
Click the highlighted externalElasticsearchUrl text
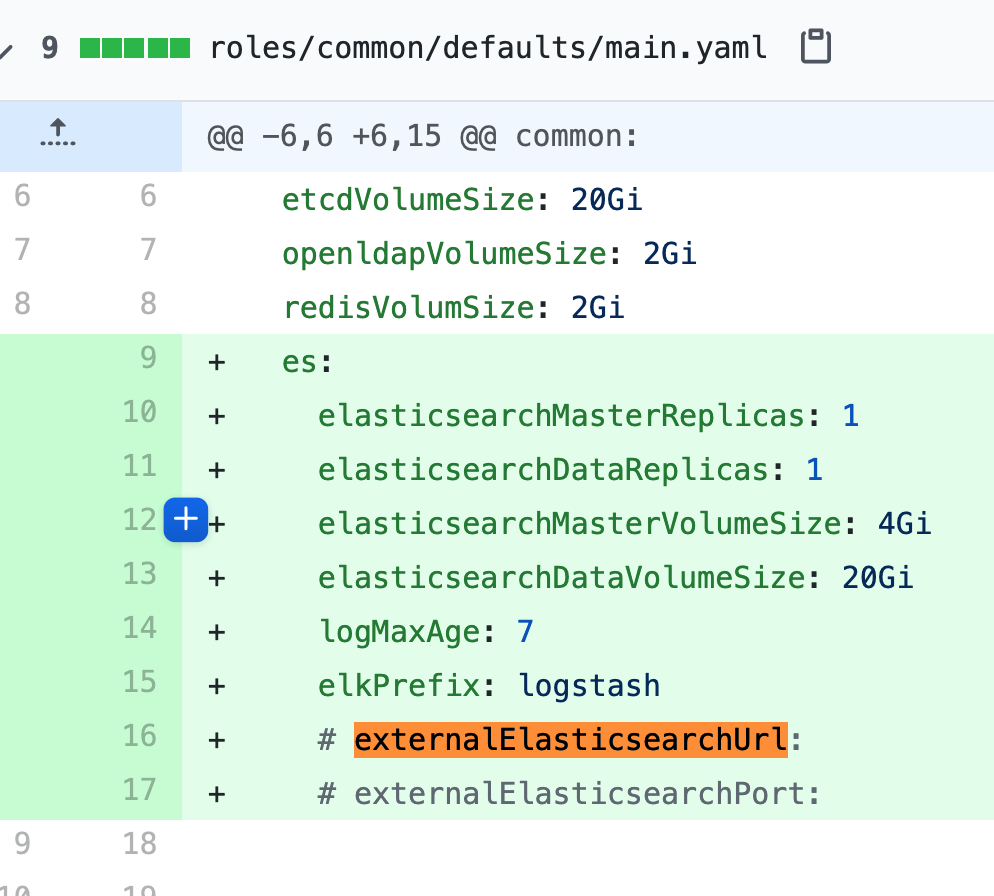[x=570, y=739]
